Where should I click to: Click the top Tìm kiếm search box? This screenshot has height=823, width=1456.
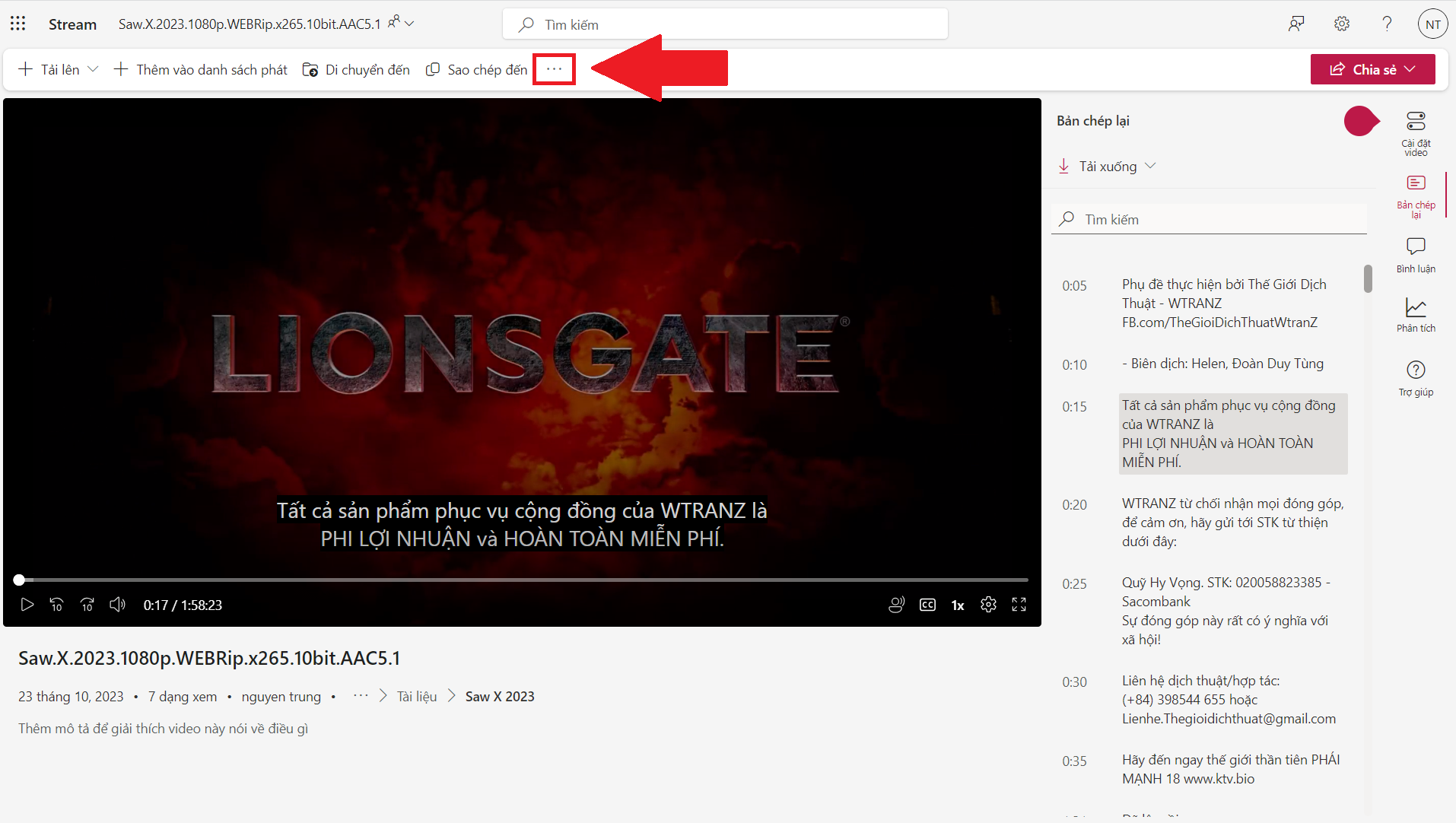725,24
